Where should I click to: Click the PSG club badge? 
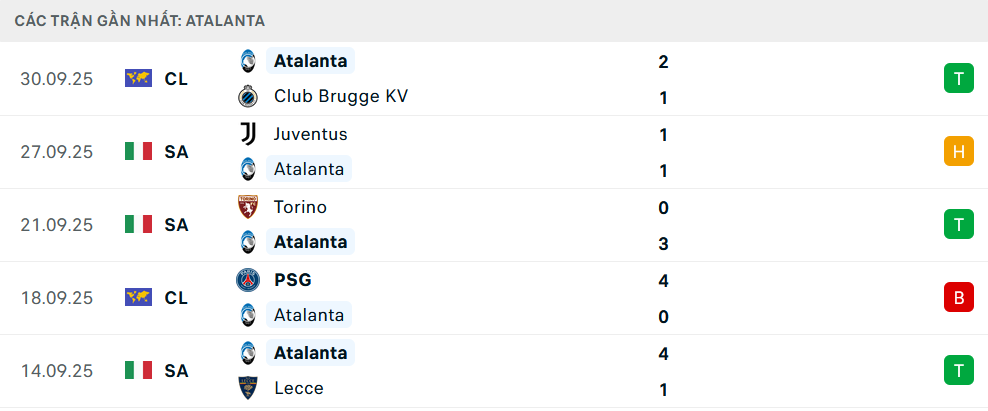(x=247, y=280)
